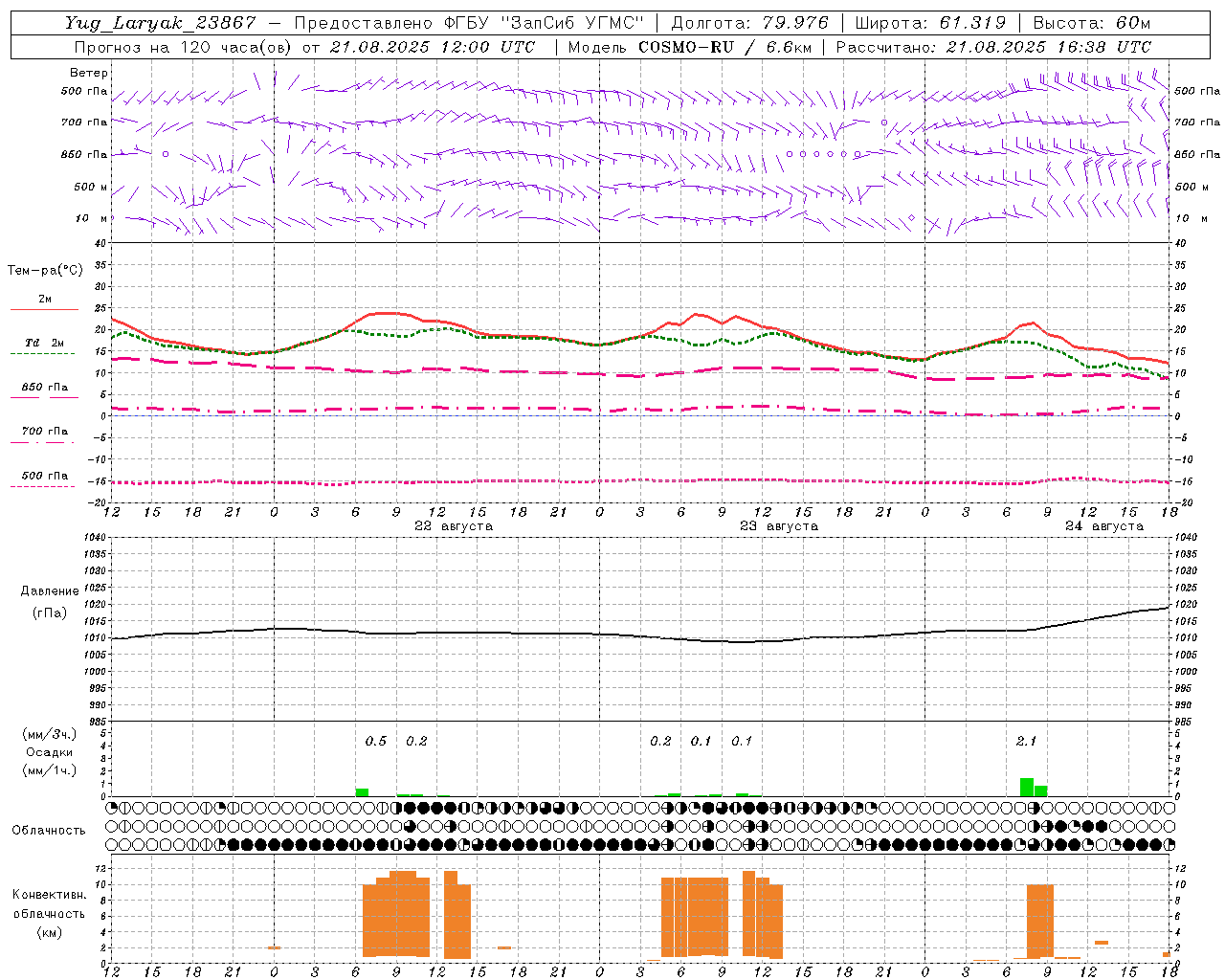The height and width of the screenshot is (980, 1225).
Task: Click the 22 августа date label
Action: pos(454,526)
